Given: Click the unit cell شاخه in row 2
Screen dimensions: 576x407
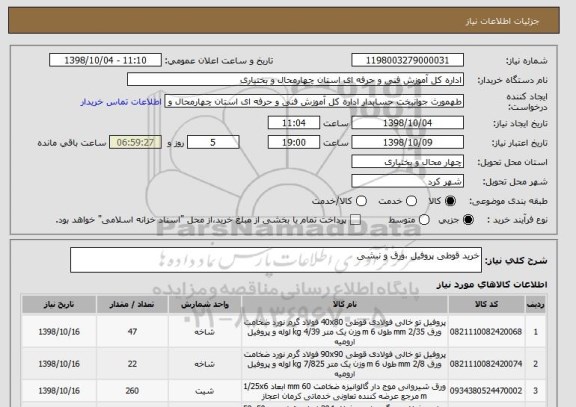Looking at the screenshot, I should (x=205, y=364).
